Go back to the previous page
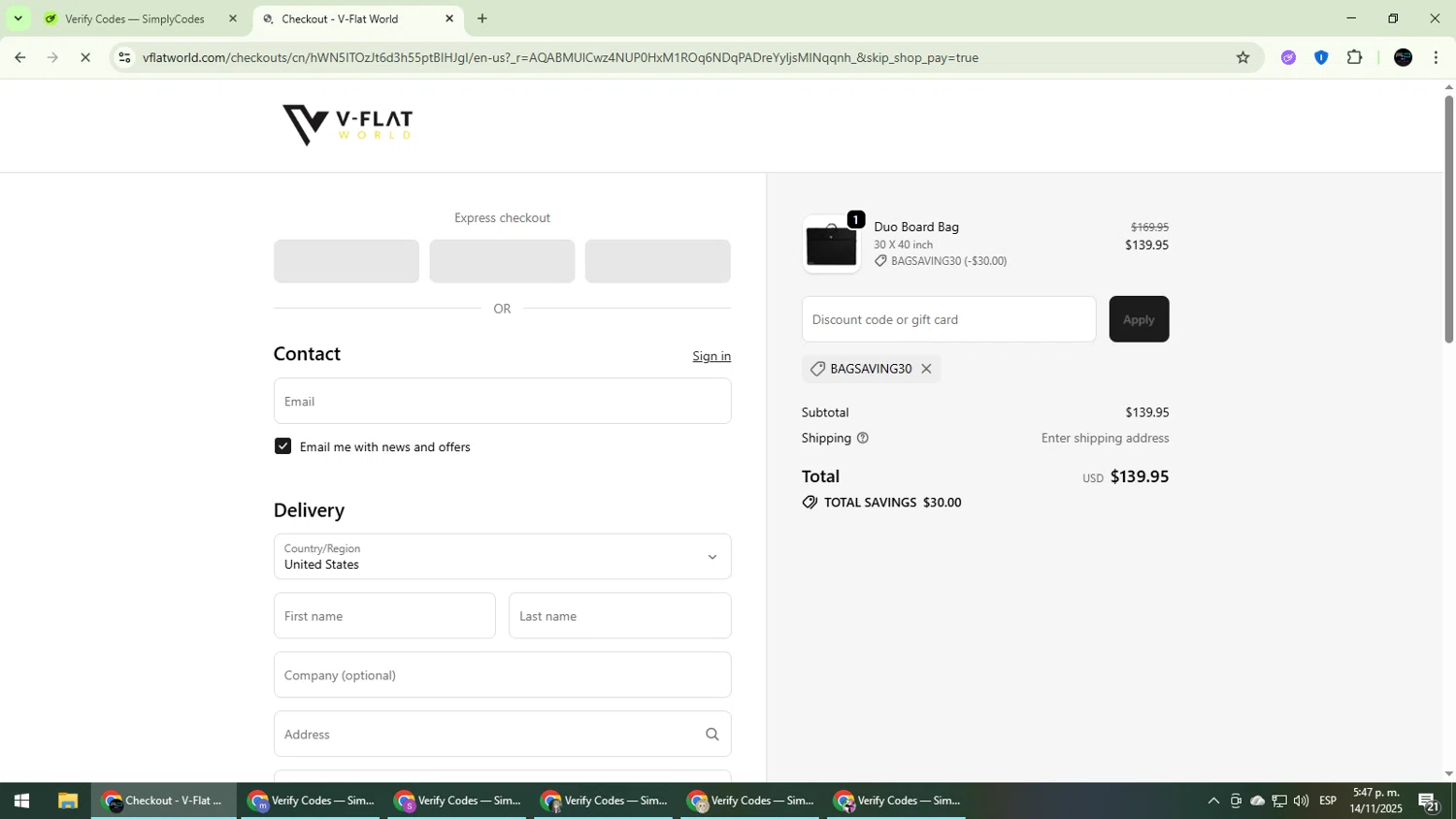 (19, 57)
